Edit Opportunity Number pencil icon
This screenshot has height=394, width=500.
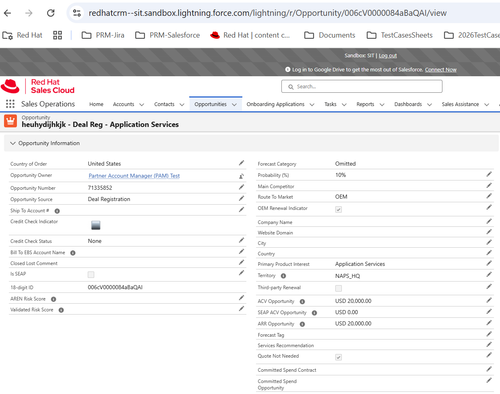coord(242,187)
